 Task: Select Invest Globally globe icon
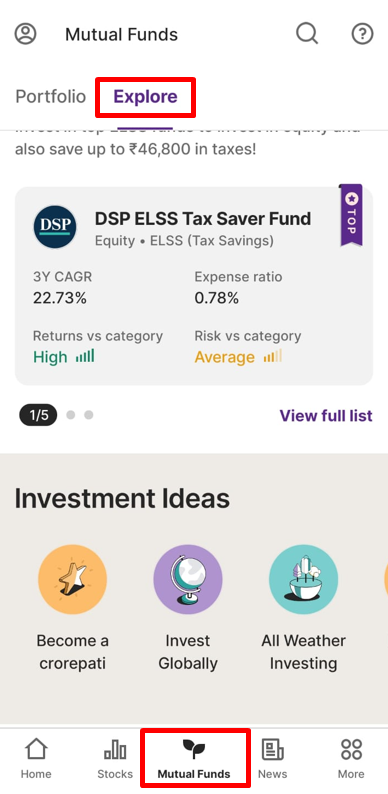pos(188,579)
